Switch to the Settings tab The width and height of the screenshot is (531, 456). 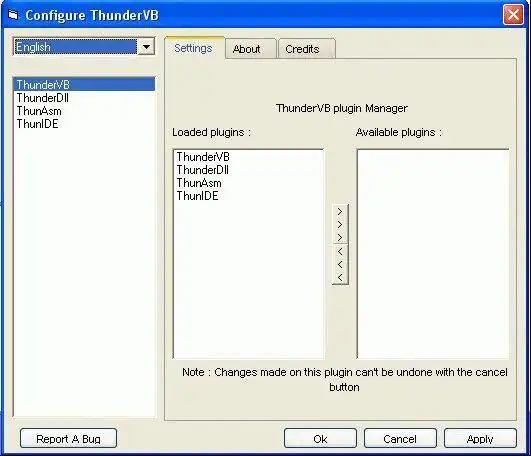pyautogui.click(x=194, y=48)
